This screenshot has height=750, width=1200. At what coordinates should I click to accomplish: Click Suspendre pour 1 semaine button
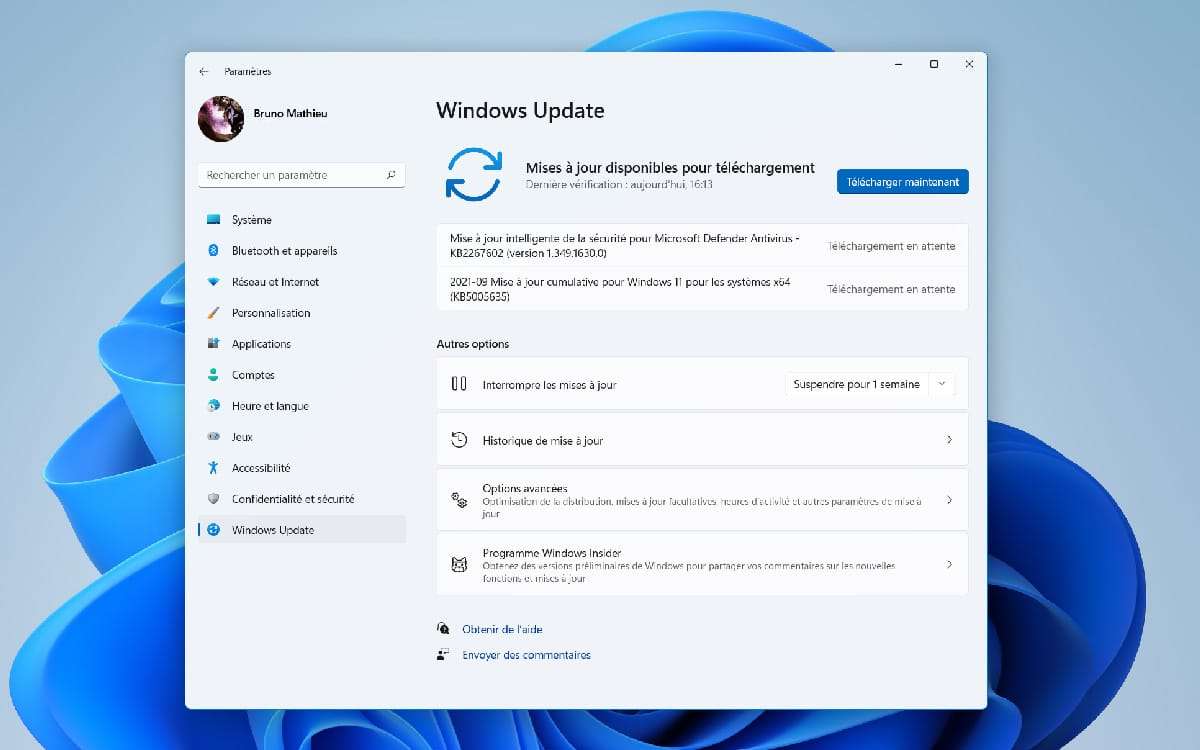click(x=856, y=384)
